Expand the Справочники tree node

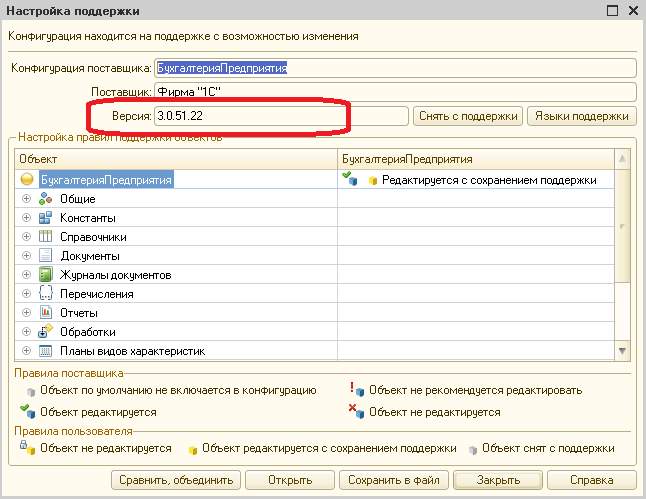(x=26, y=237)
